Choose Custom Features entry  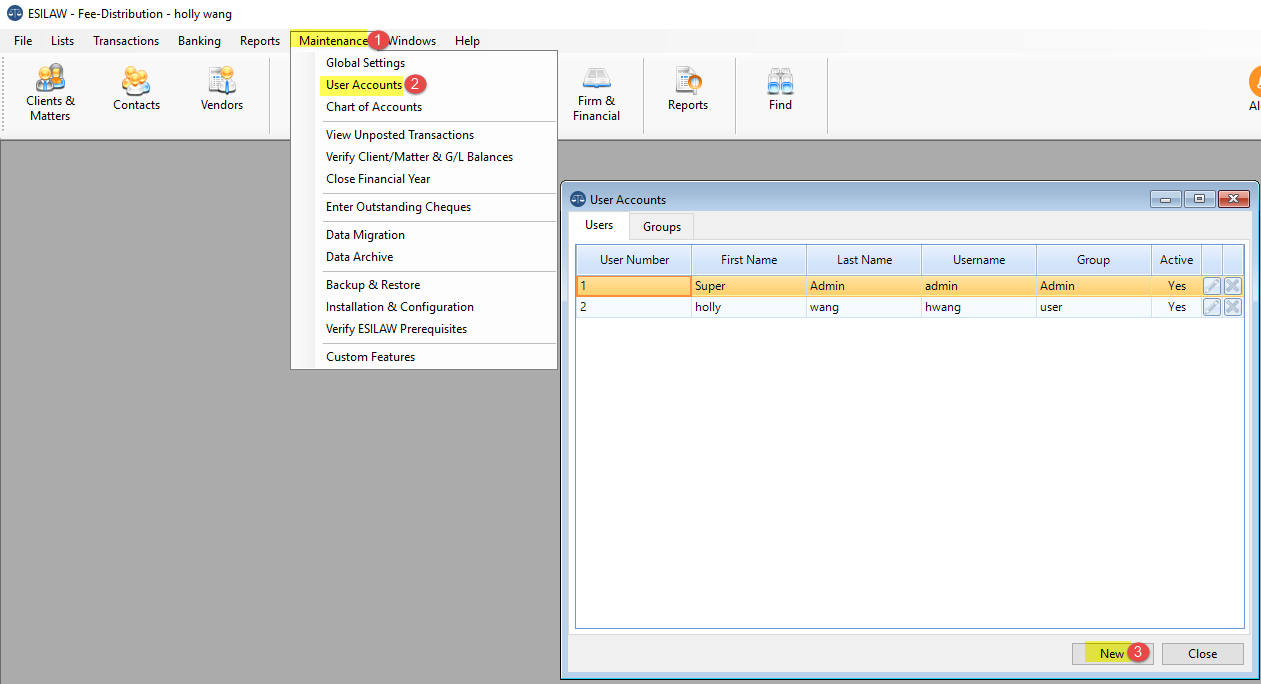(x=370, y=357)
